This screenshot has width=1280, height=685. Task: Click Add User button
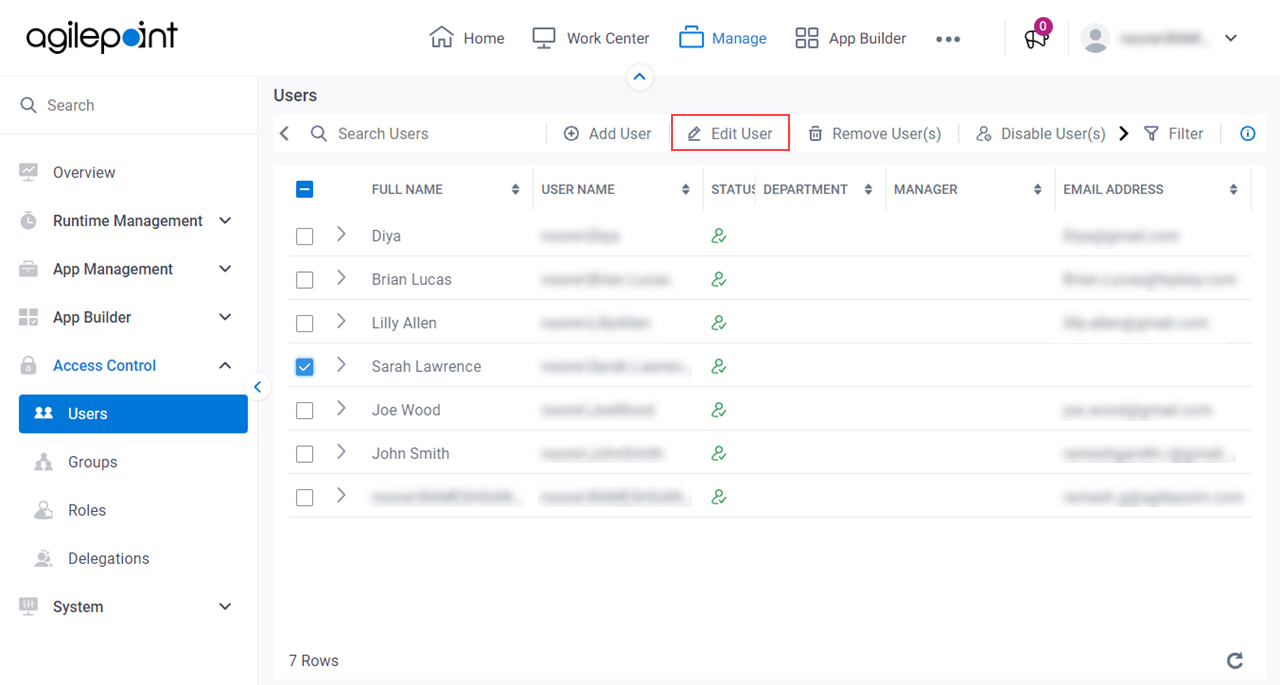tap(608, 133)
